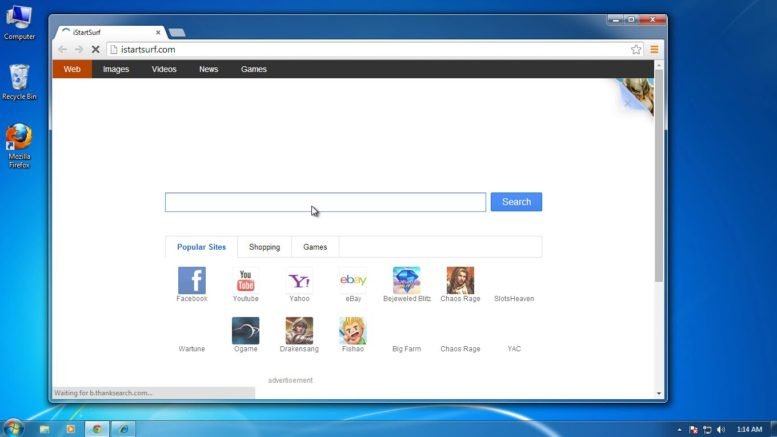Open the Wartune link
Image resolution: width=777 pixels, height=437 pixels.
(192, 349)
